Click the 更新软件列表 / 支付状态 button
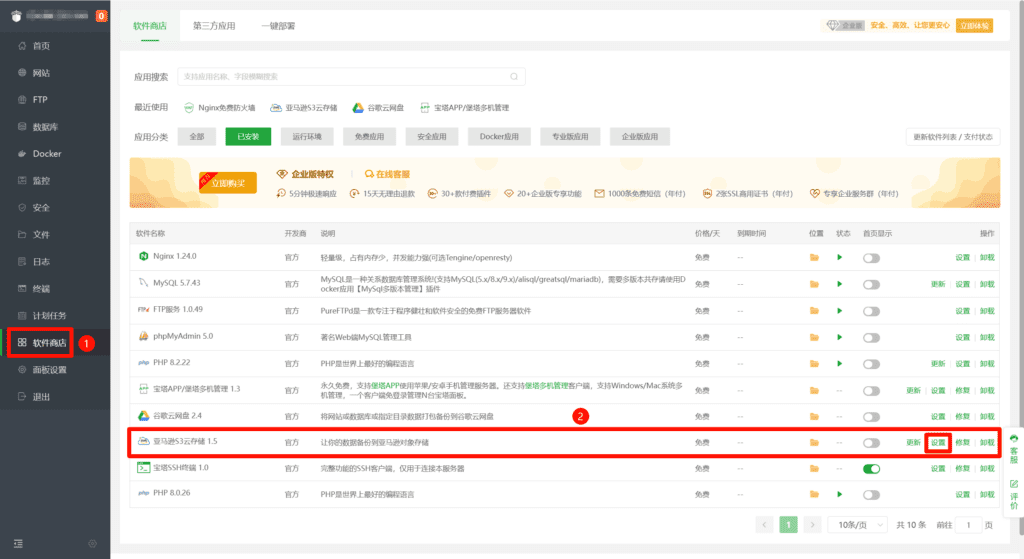The image size is (1024, 559). point(953,137)
